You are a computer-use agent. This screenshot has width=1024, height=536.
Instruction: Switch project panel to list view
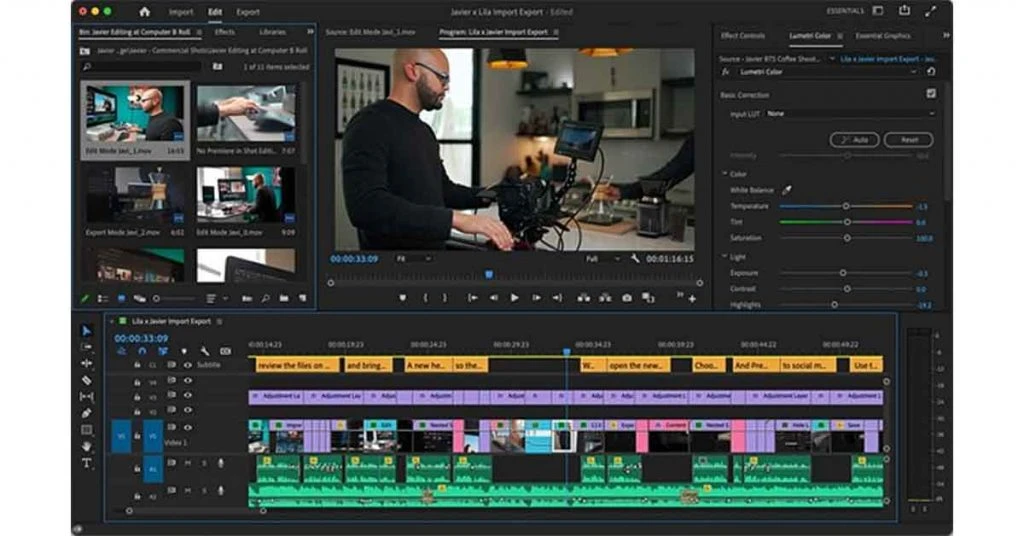coord(103,298)
